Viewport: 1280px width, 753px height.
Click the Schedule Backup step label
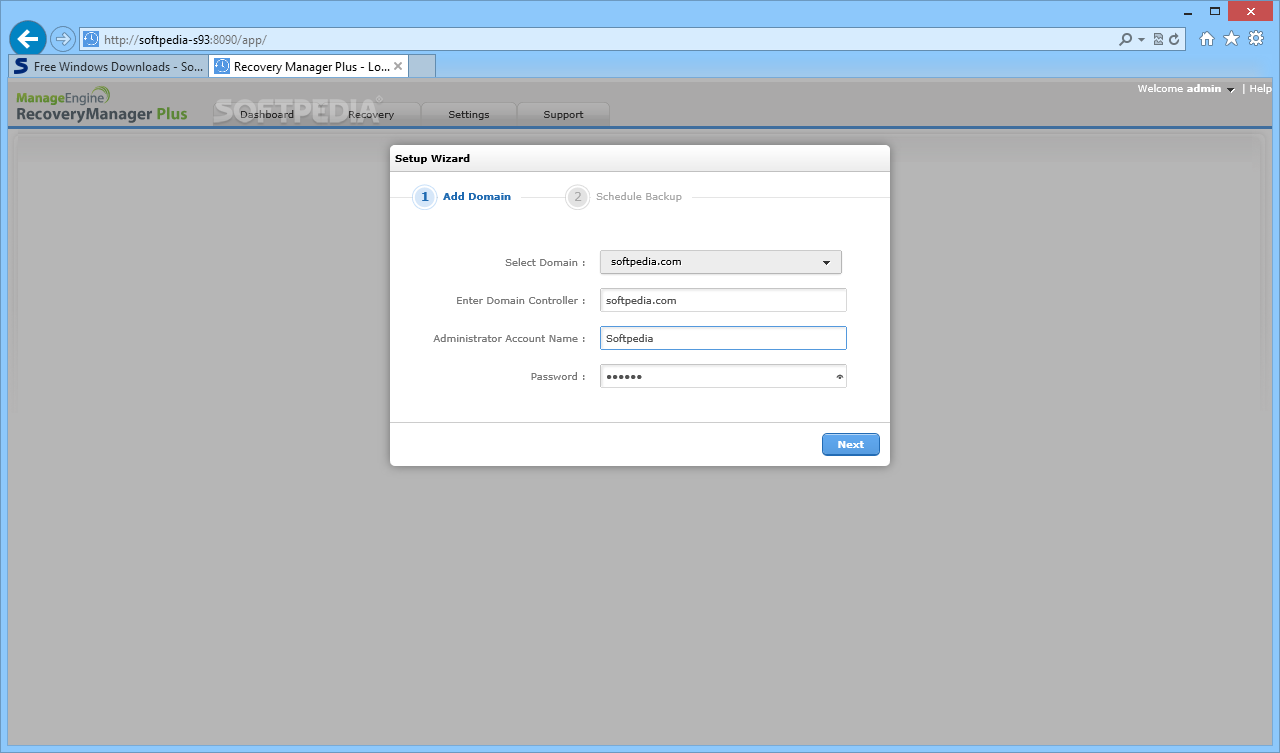point(639,197)
